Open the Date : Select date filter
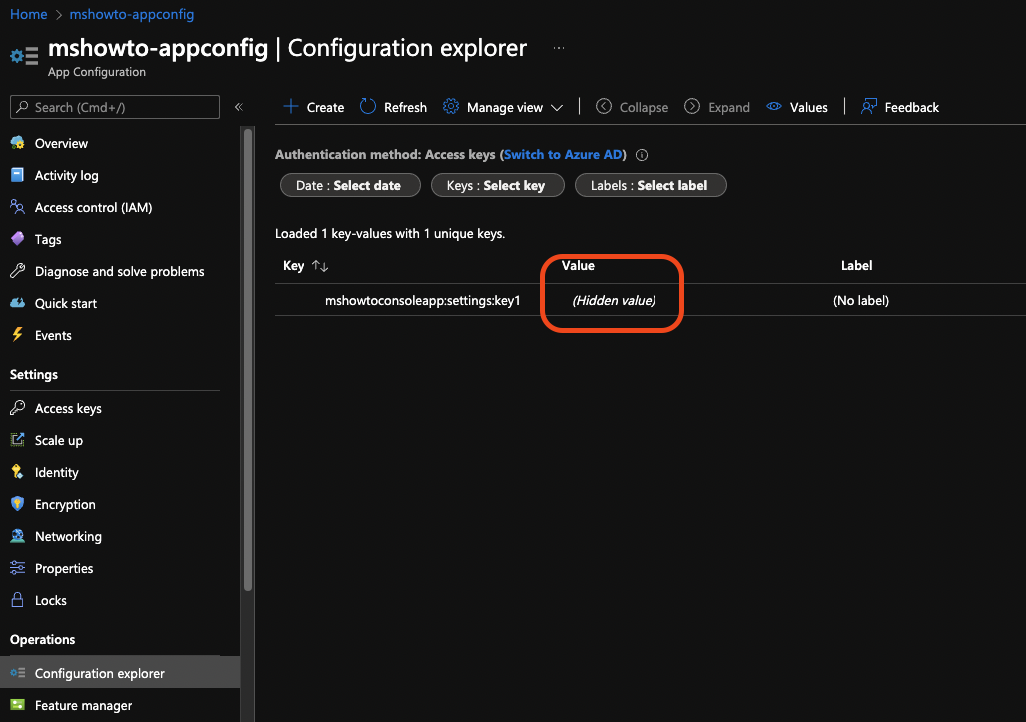The width and height of the screenshot is (1026, 722). [x=350, y=185]
